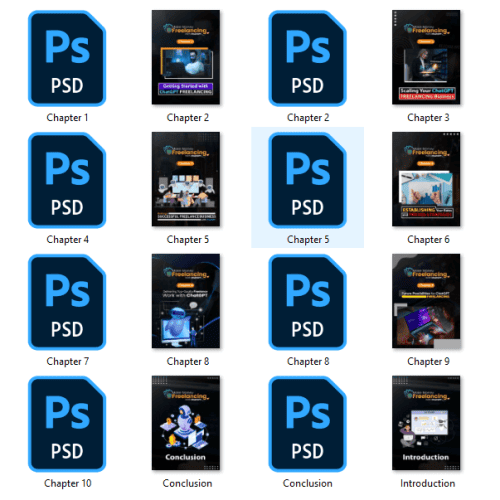Image resolution: width=500 pixels, height=500 pixels.
Task: Click "Chapter 5" name under the cover image
Action: pos(188,240)
